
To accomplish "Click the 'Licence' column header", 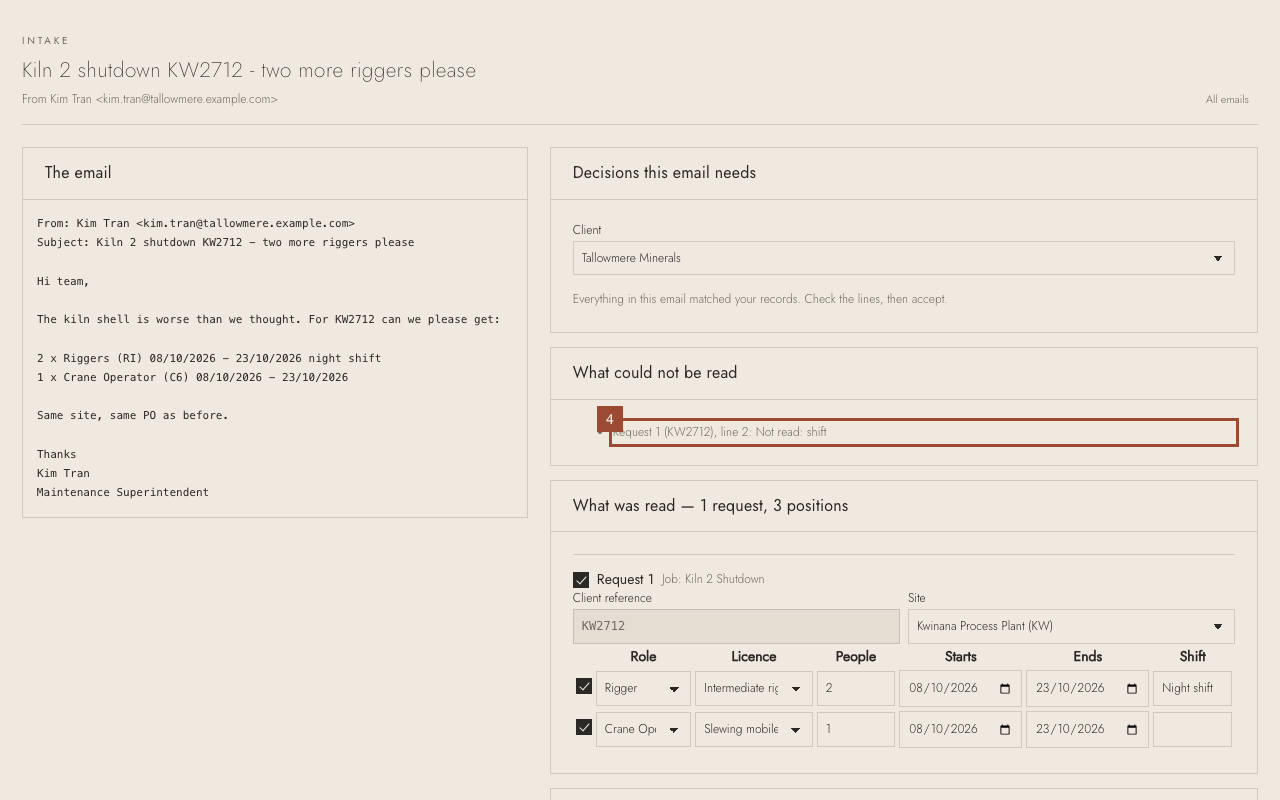I will point(754,657).
